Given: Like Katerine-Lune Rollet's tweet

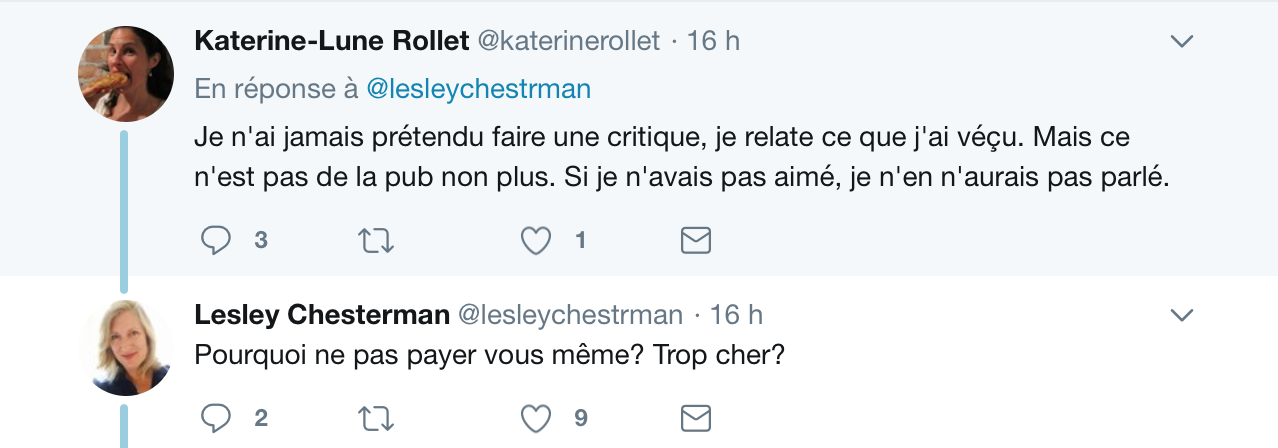Looking at the screenshot, I should click(x=537, y=241).
